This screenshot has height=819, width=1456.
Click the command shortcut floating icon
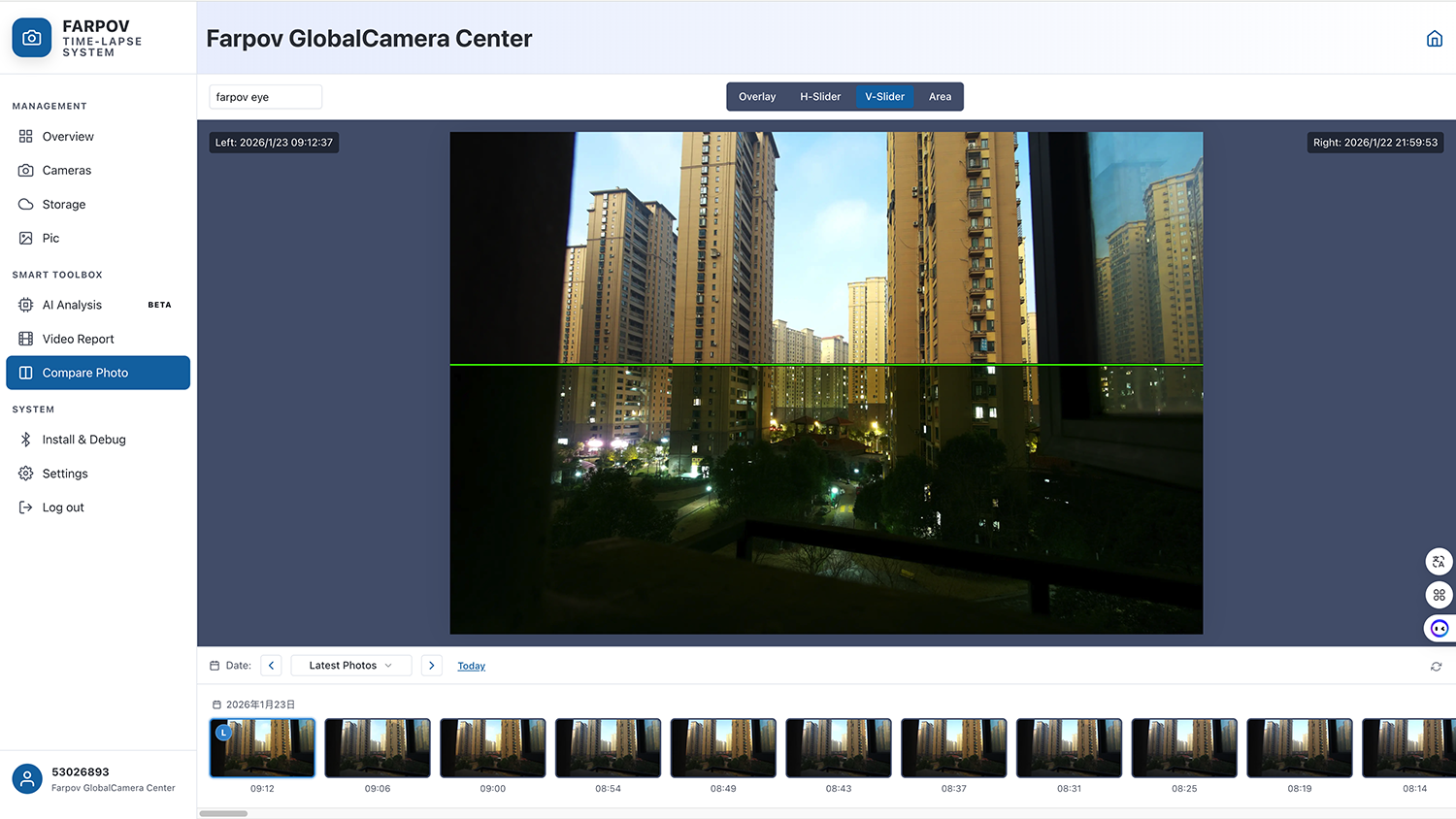pyautogui.click(x=1439, y=595)
